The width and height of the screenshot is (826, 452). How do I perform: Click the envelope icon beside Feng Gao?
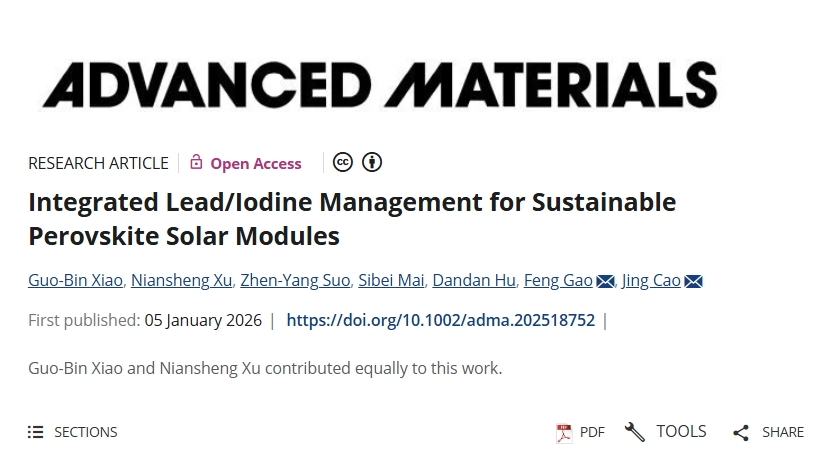605,281
